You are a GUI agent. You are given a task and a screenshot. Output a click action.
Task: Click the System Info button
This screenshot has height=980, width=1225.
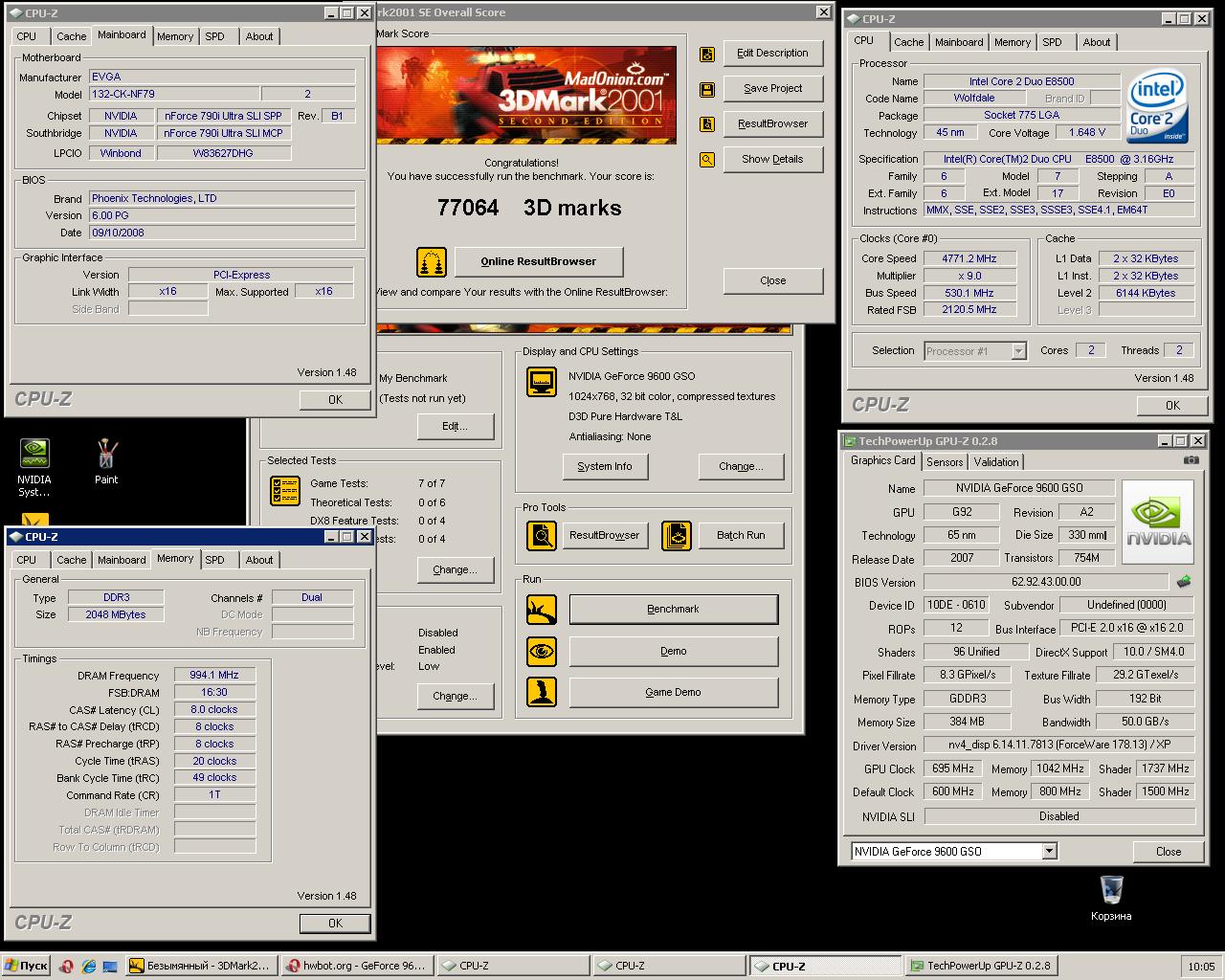(605, 466)
